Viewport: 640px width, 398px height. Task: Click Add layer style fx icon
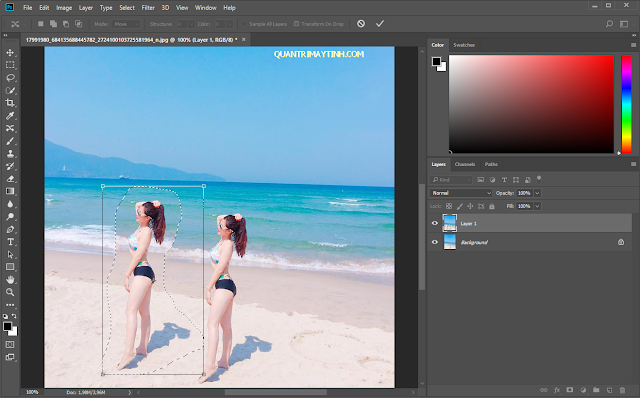[x=557, y=390]
